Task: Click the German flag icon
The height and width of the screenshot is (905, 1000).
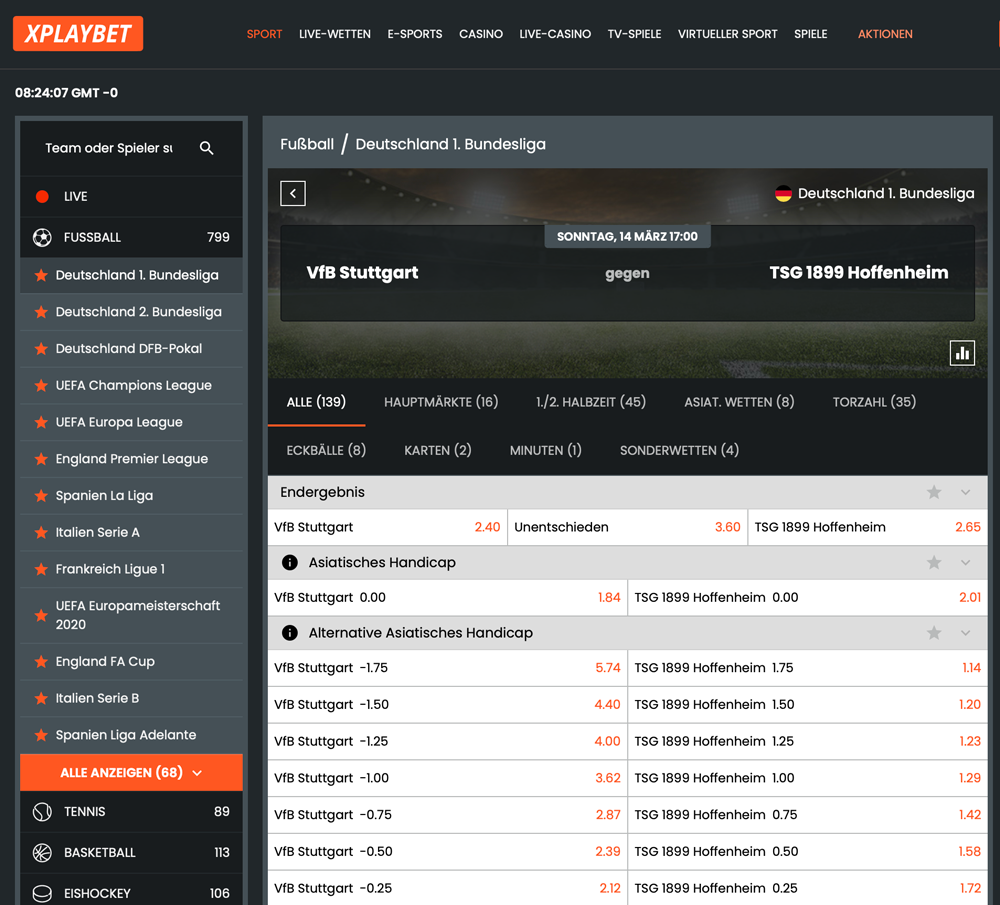Action: coord(783,193)
